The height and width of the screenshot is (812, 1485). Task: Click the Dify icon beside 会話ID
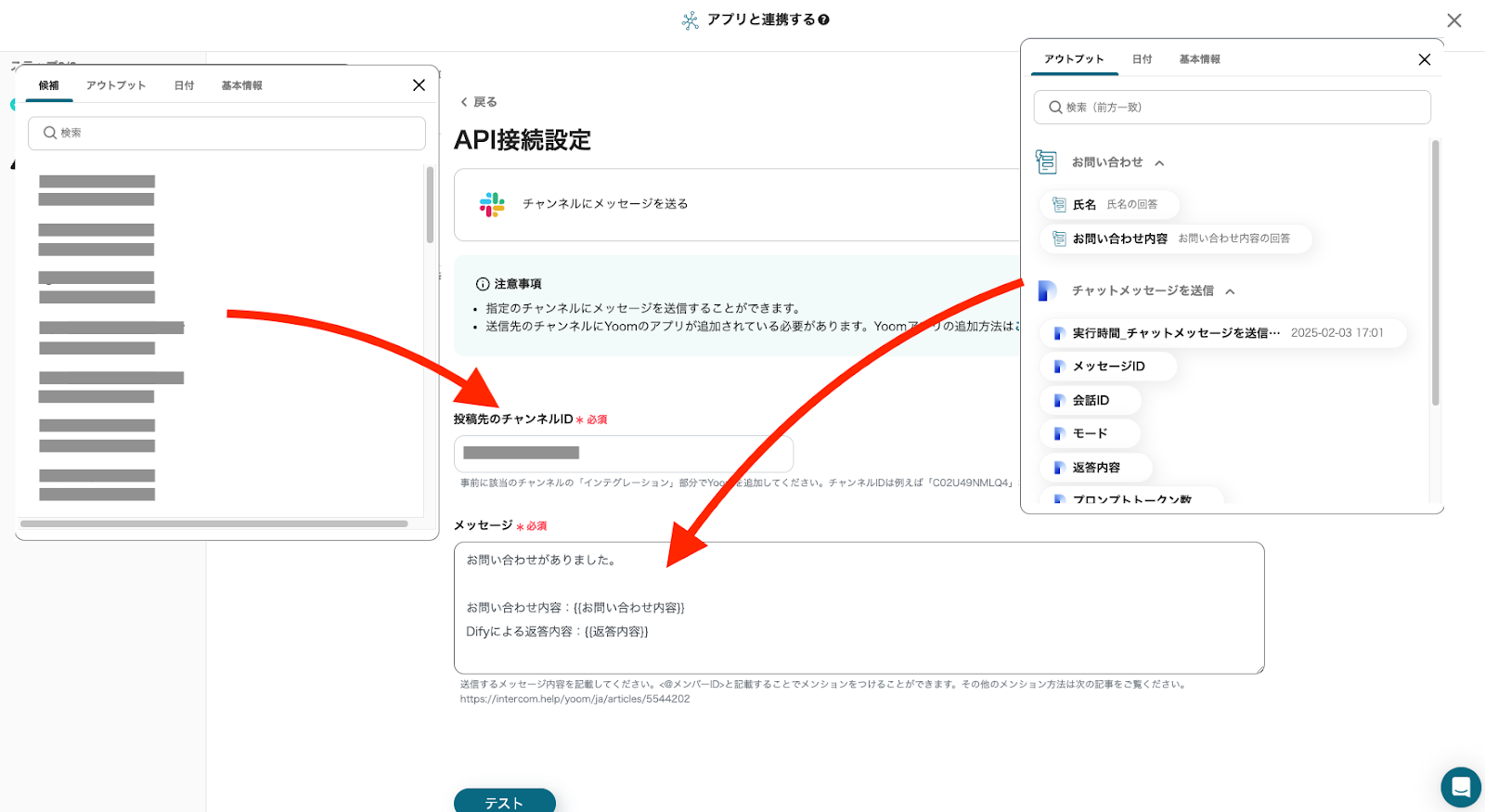click(1058, 401)
